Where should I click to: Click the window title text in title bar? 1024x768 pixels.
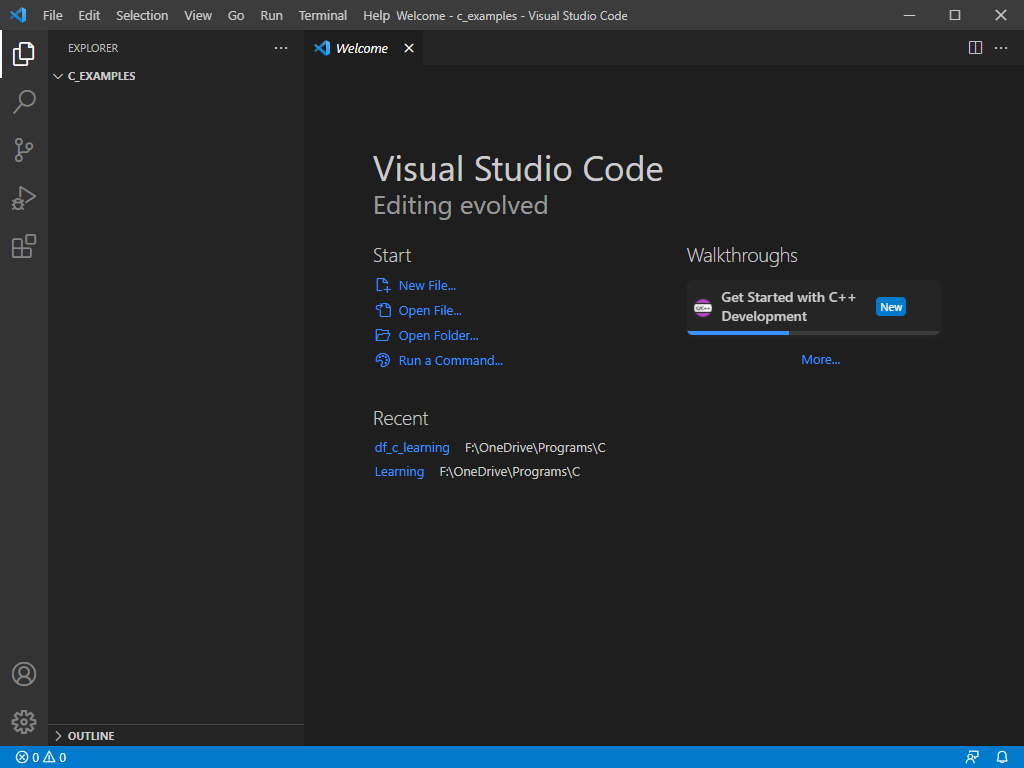point(512,16)
